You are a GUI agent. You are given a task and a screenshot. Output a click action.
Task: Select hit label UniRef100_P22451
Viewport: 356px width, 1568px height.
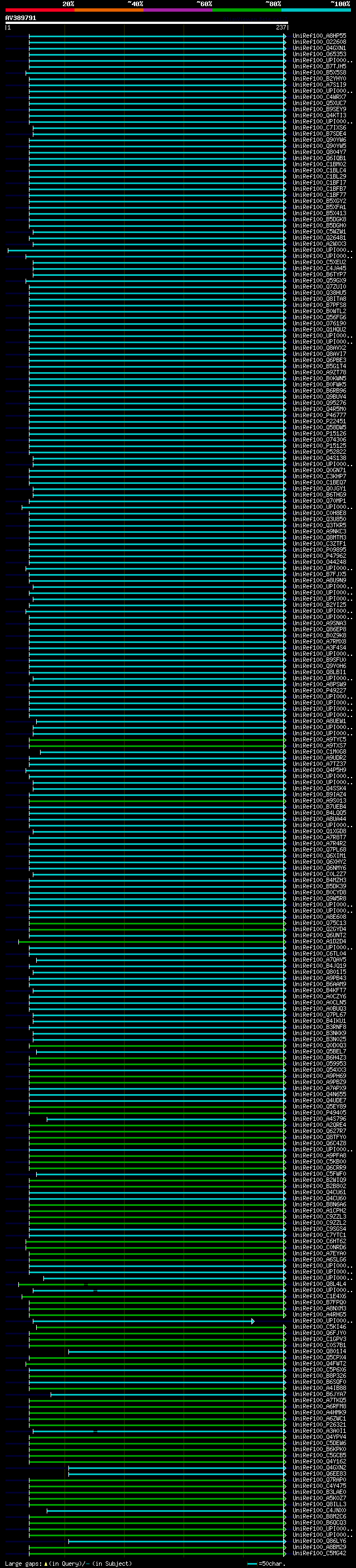pyautogui.click(x=319, y=421)
